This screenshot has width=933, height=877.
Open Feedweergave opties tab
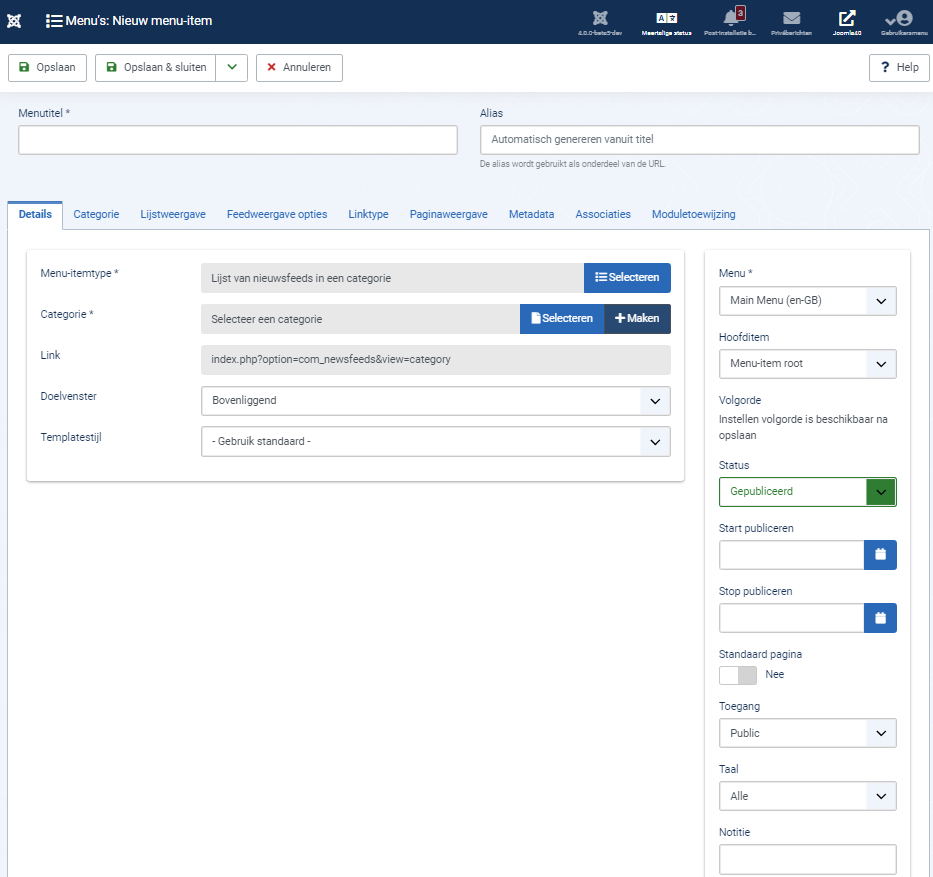click(x=277, y=215)
